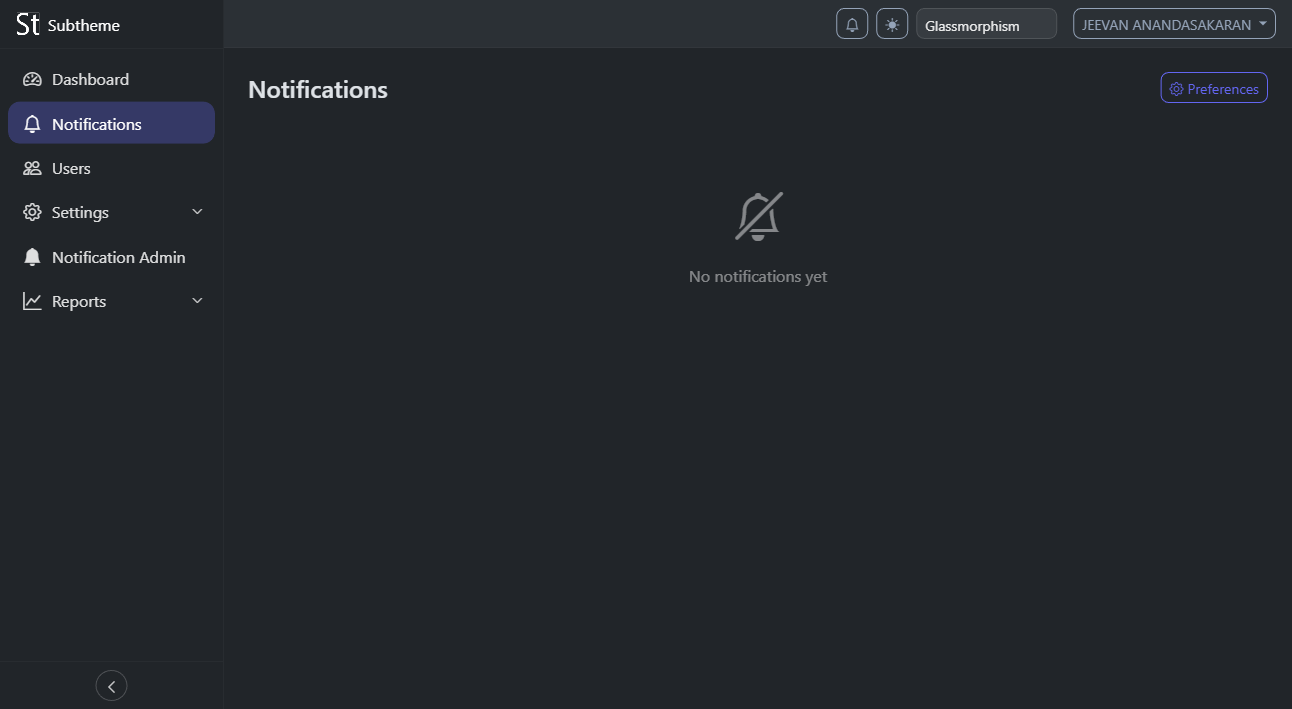Open the Users page
This screenshot has width=1292, height=709.
coord(111,168)
